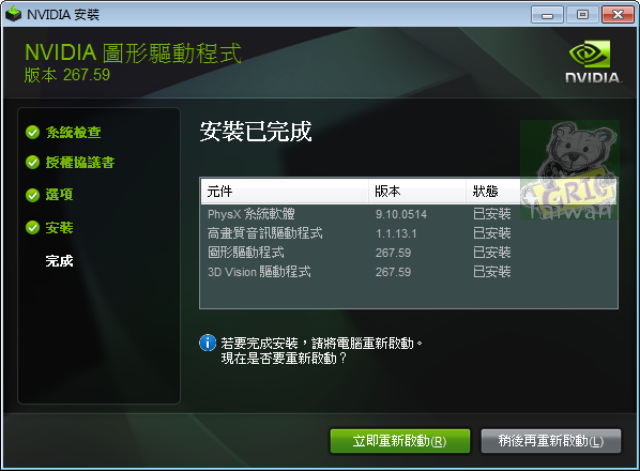This screenshot has width=640, height=471.
Task: Click the green checkmark beside 選項
Action: (33, 195)
